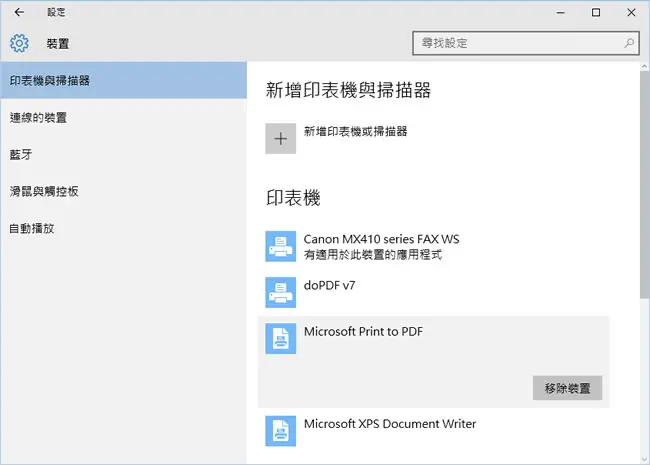Click scrollbar down arrow at bottom
Image resolution: width=650 pixels, height=465 pixels.
(645, 459)
